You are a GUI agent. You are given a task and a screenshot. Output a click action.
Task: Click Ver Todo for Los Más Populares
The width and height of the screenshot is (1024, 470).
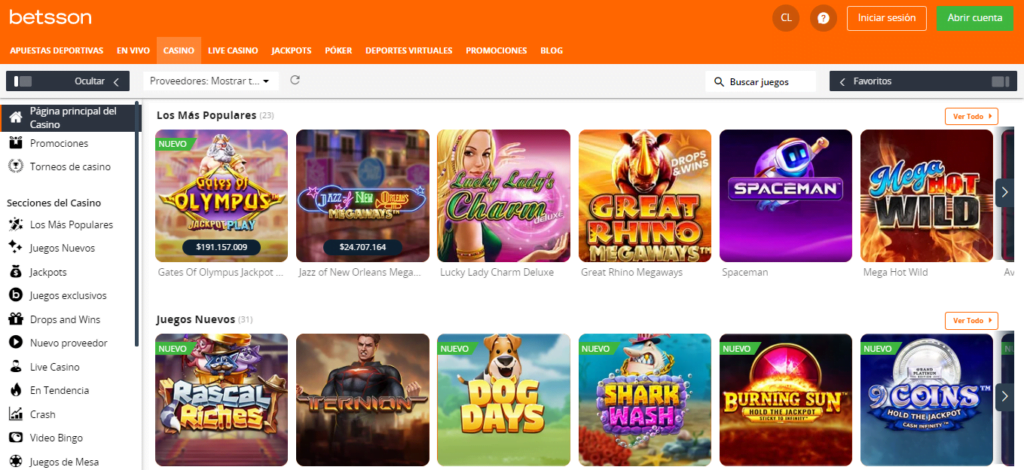pyautogui.click(x=972, y=116)
